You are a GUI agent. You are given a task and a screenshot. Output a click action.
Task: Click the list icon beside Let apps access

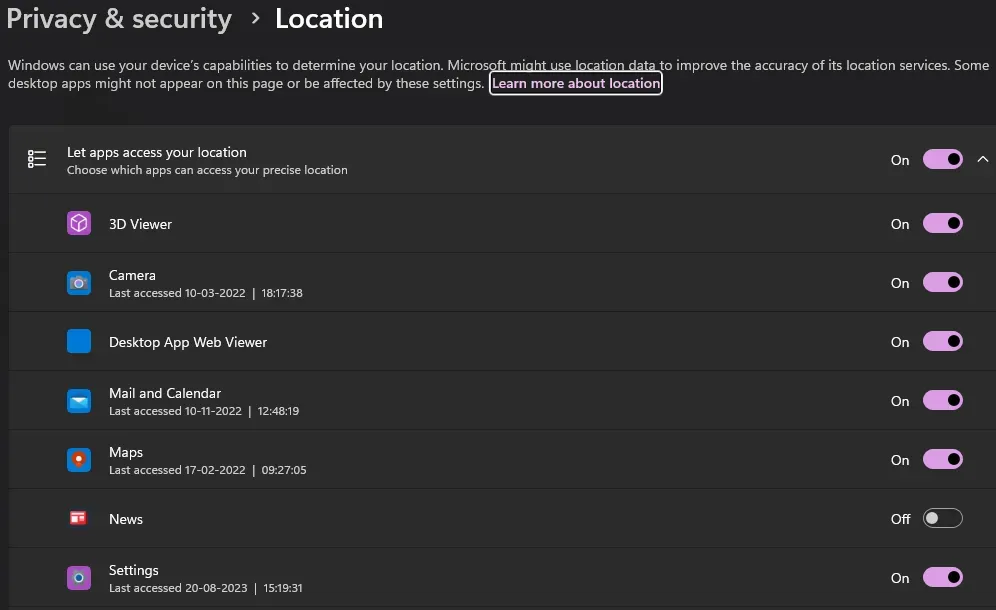[37, 159]
